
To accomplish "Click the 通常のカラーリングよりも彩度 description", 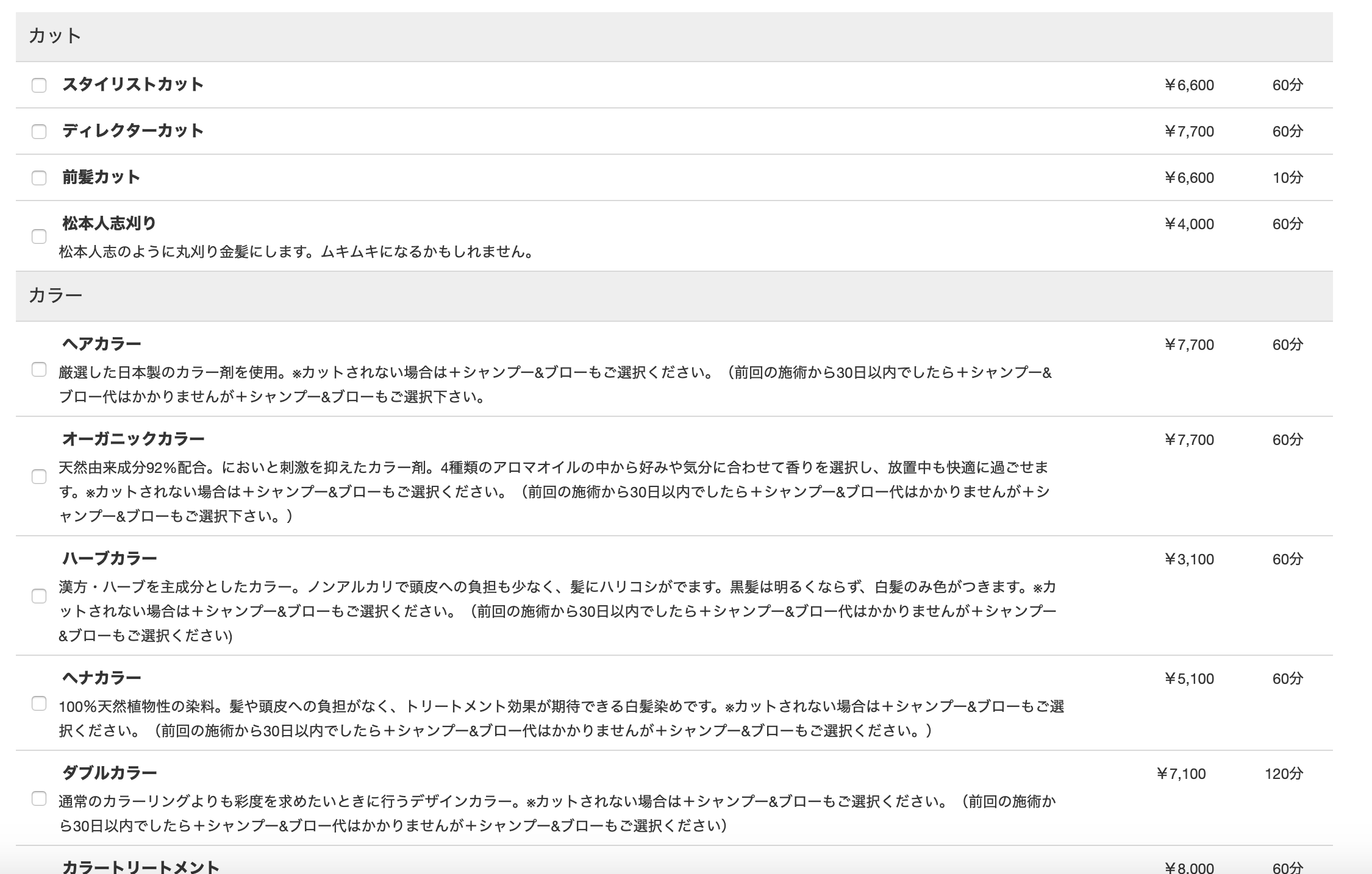I will click(x=557, y=813).
